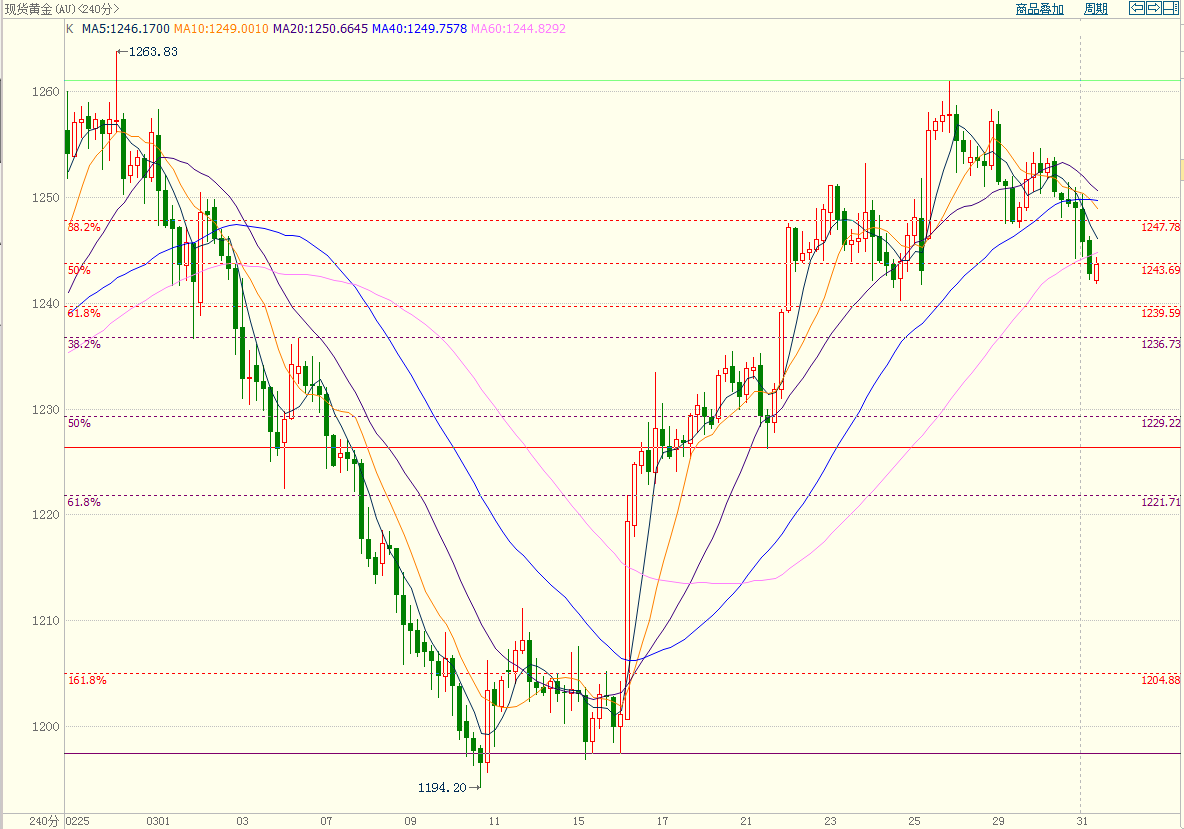Toggle the split-panel layout icon
1184x829 pixels.
tap(1170, 8)
